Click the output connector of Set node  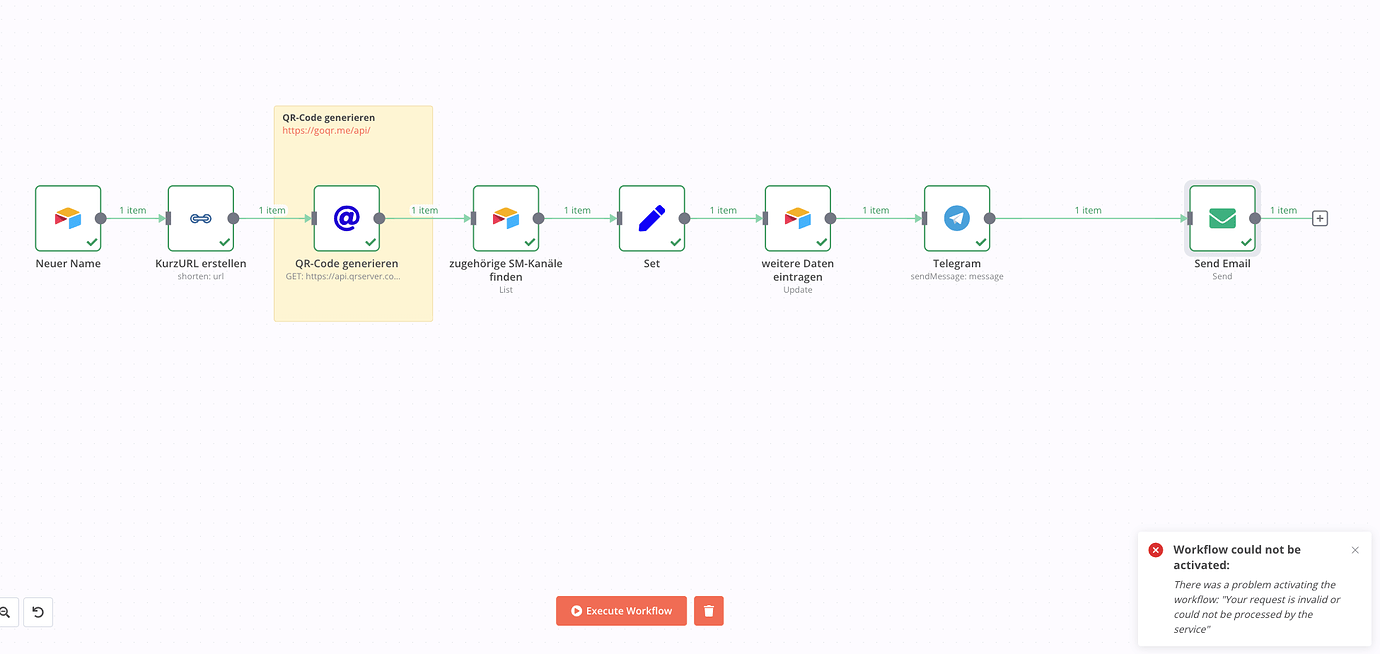pos(684,218)
